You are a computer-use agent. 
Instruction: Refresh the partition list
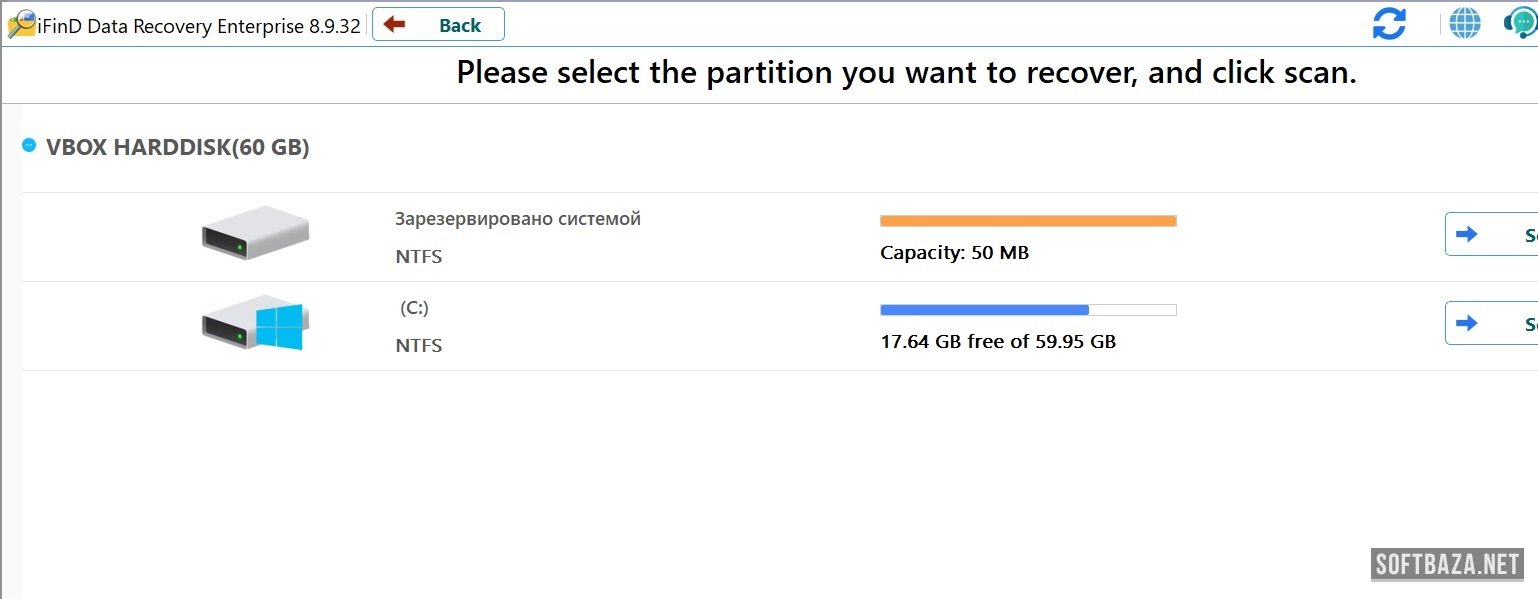pyautogui.click(x=1389, y=24)
